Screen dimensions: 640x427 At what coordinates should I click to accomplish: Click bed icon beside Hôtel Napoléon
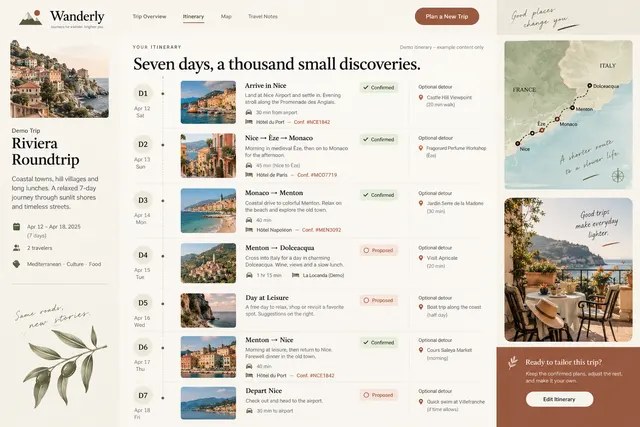click(249, 230)
